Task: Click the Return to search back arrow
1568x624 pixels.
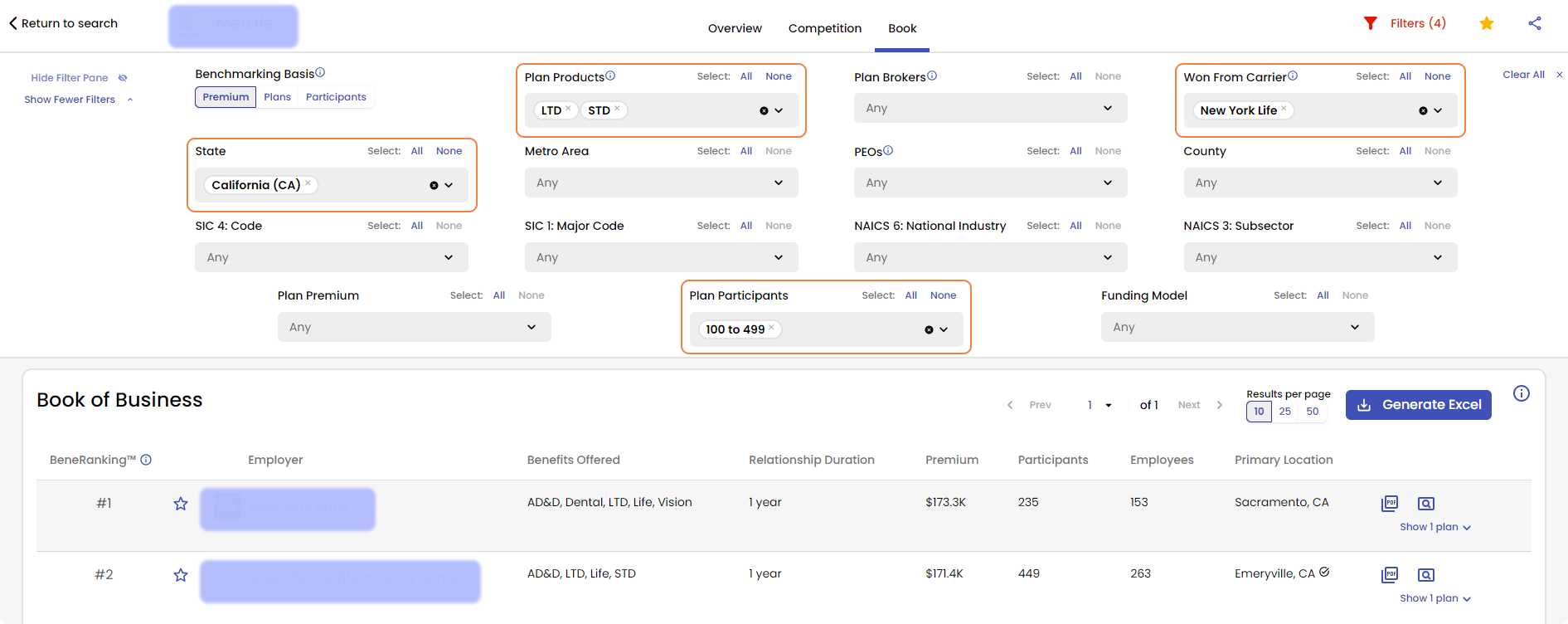Action: click(13, 23)
